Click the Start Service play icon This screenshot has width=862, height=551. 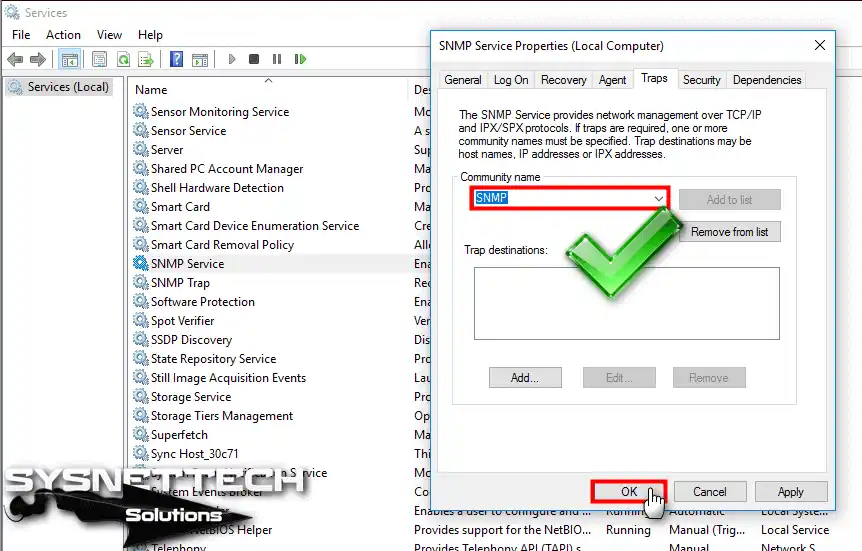(231, 59)
